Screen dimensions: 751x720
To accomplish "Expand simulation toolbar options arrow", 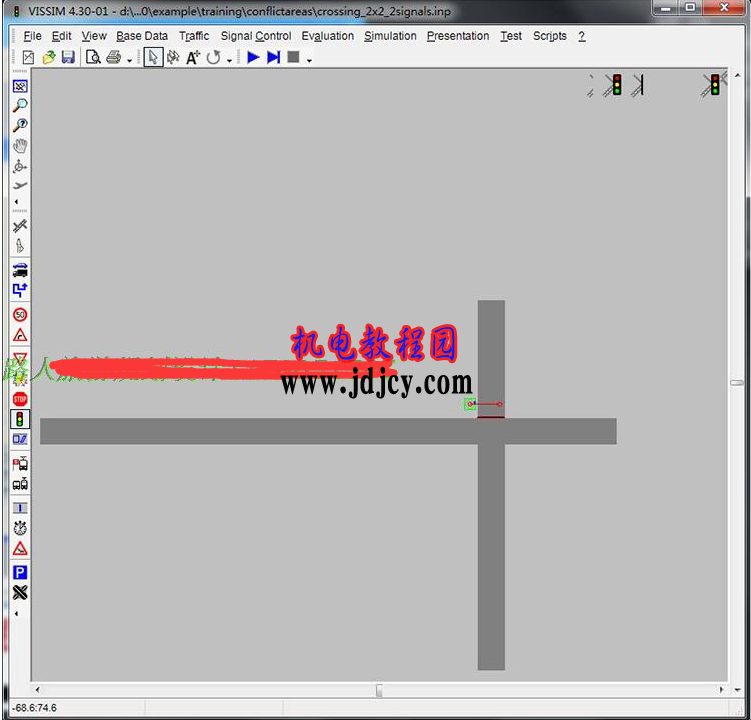I will click(309, 60).
